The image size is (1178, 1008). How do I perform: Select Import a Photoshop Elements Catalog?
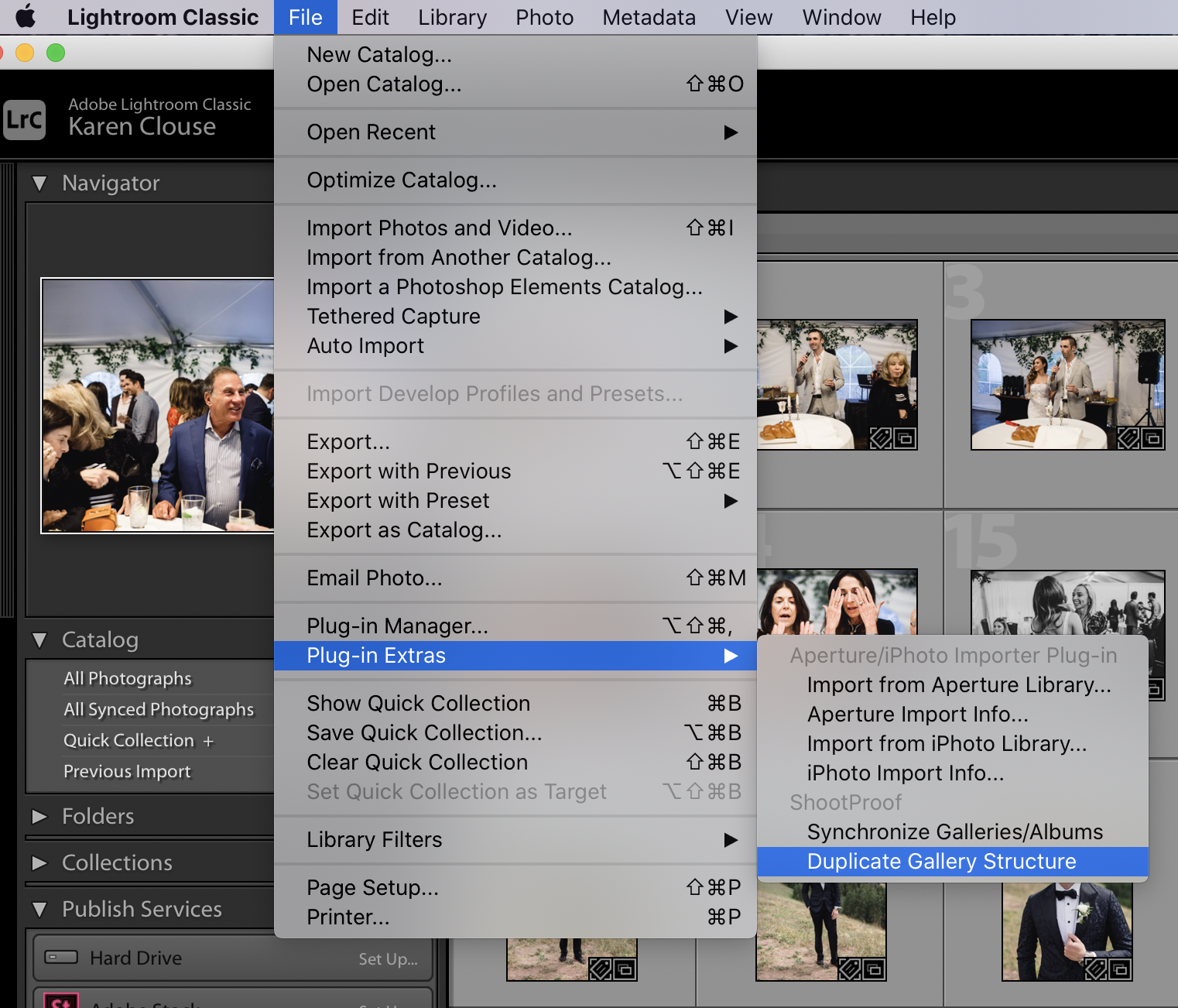[x=515, y=287]
